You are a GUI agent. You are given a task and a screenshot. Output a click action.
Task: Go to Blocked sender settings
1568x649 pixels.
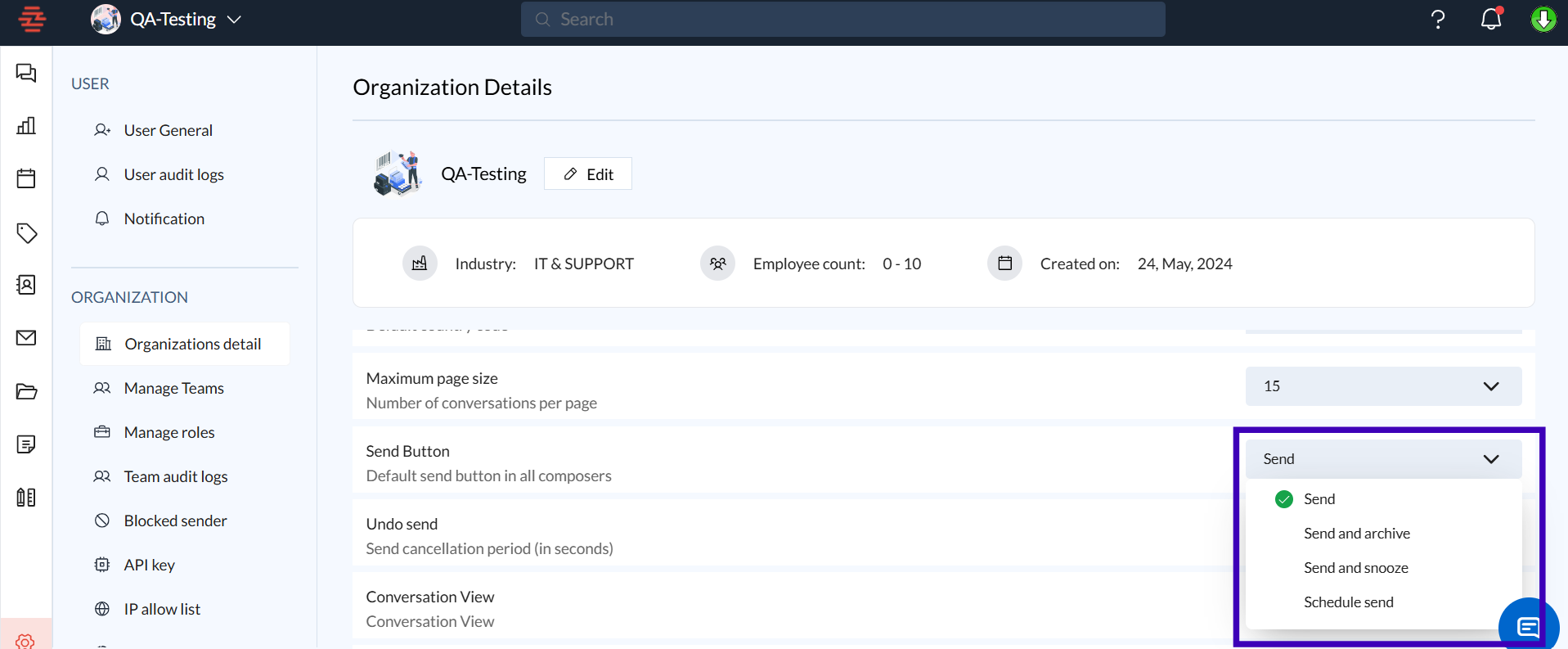175,521
